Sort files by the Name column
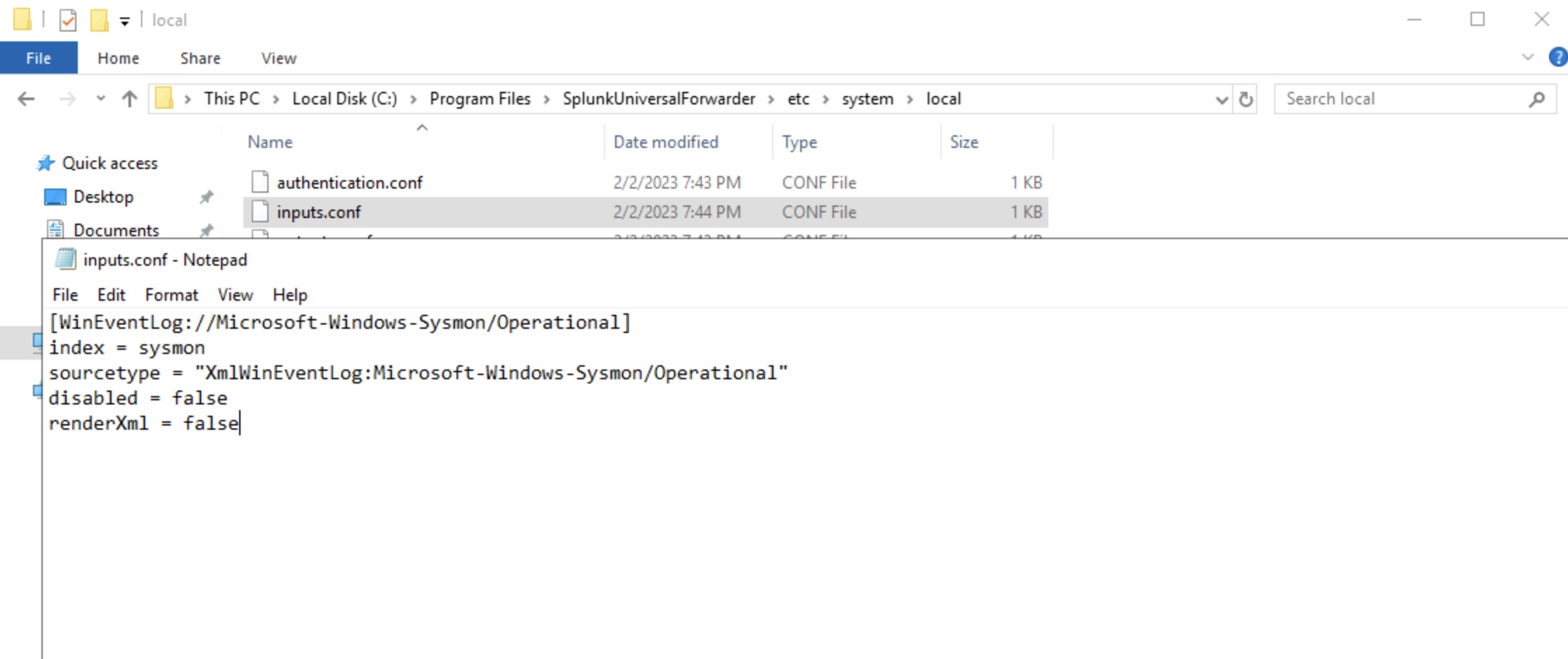The image size is (1568, 659). click(270, 142)
